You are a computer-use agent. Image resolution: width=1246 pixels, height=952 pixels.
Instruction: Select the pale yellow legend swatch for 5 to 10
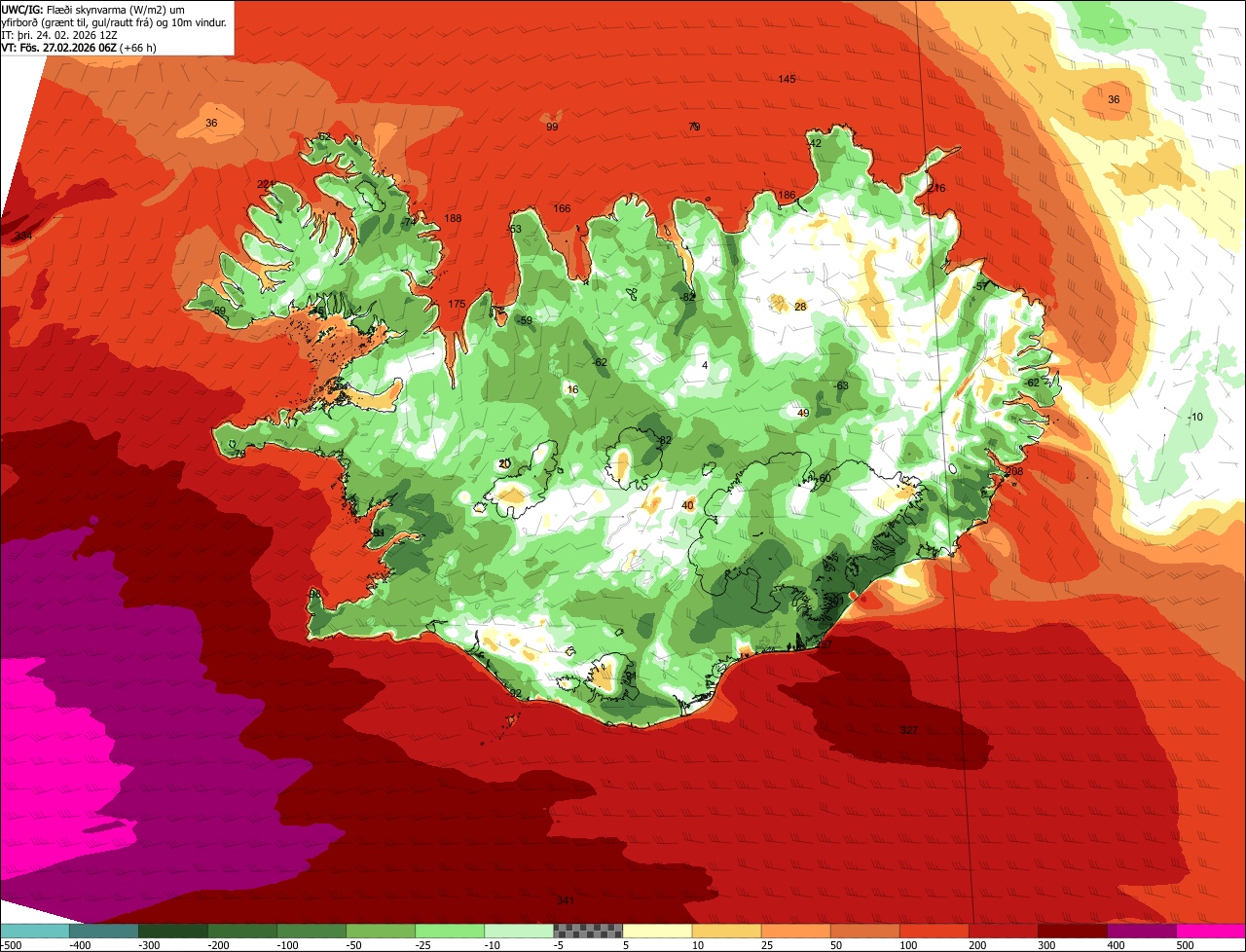(x=657, y=931)
